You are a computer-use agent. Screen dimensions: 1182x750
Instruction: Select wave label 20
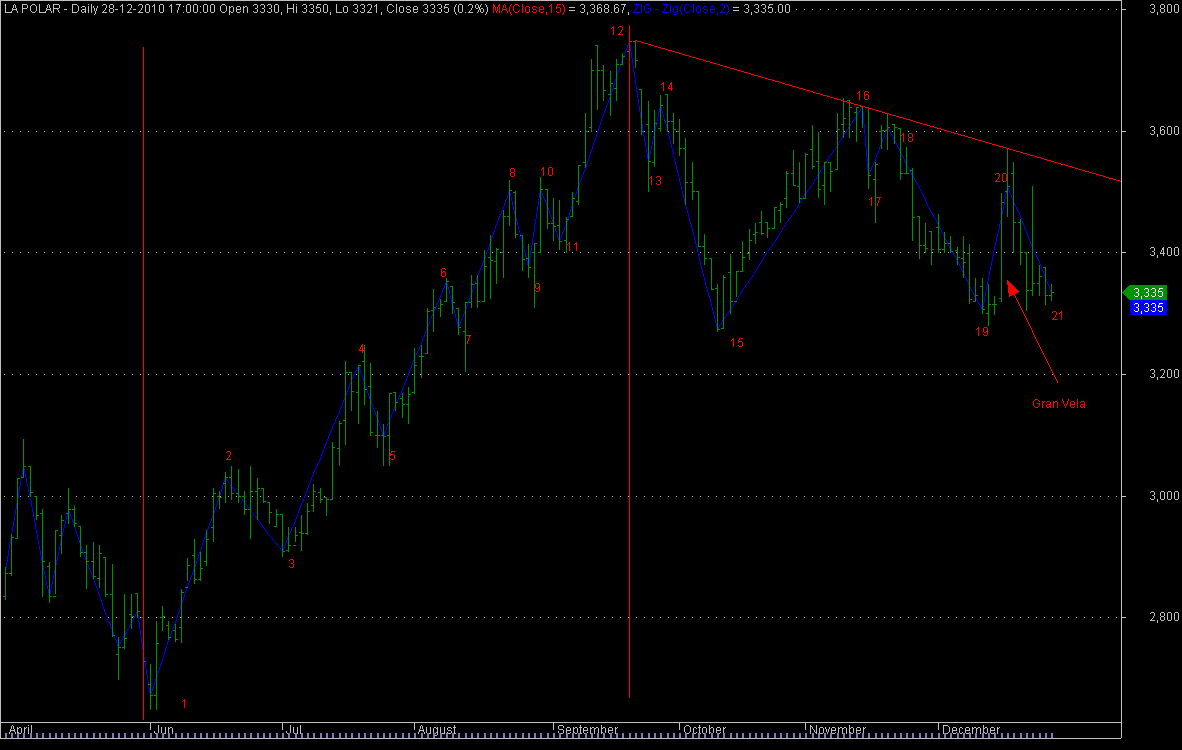[1001, 178]
